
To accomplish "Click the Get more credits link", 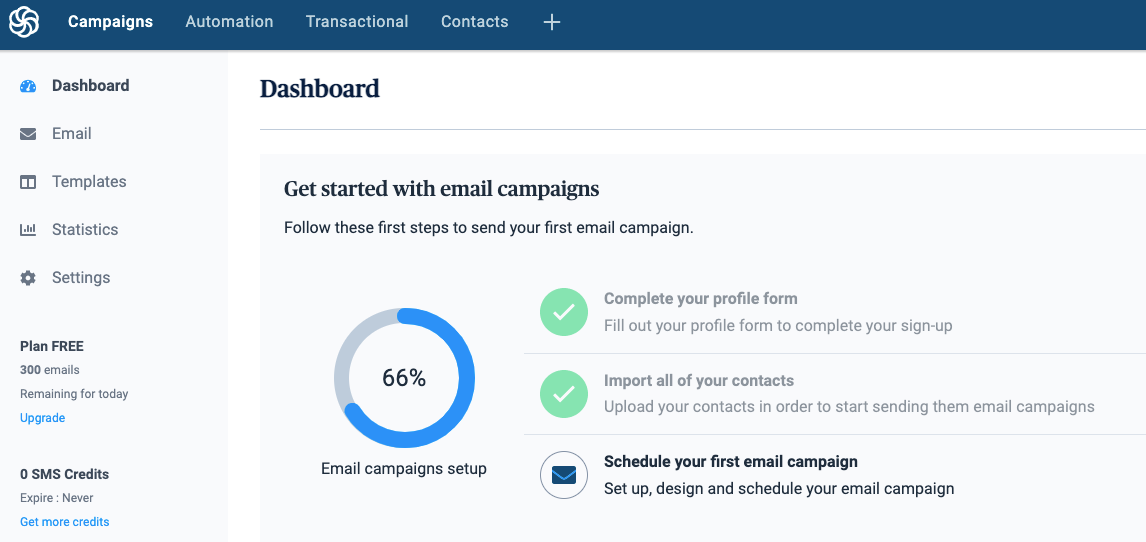I will pos(65,522).
